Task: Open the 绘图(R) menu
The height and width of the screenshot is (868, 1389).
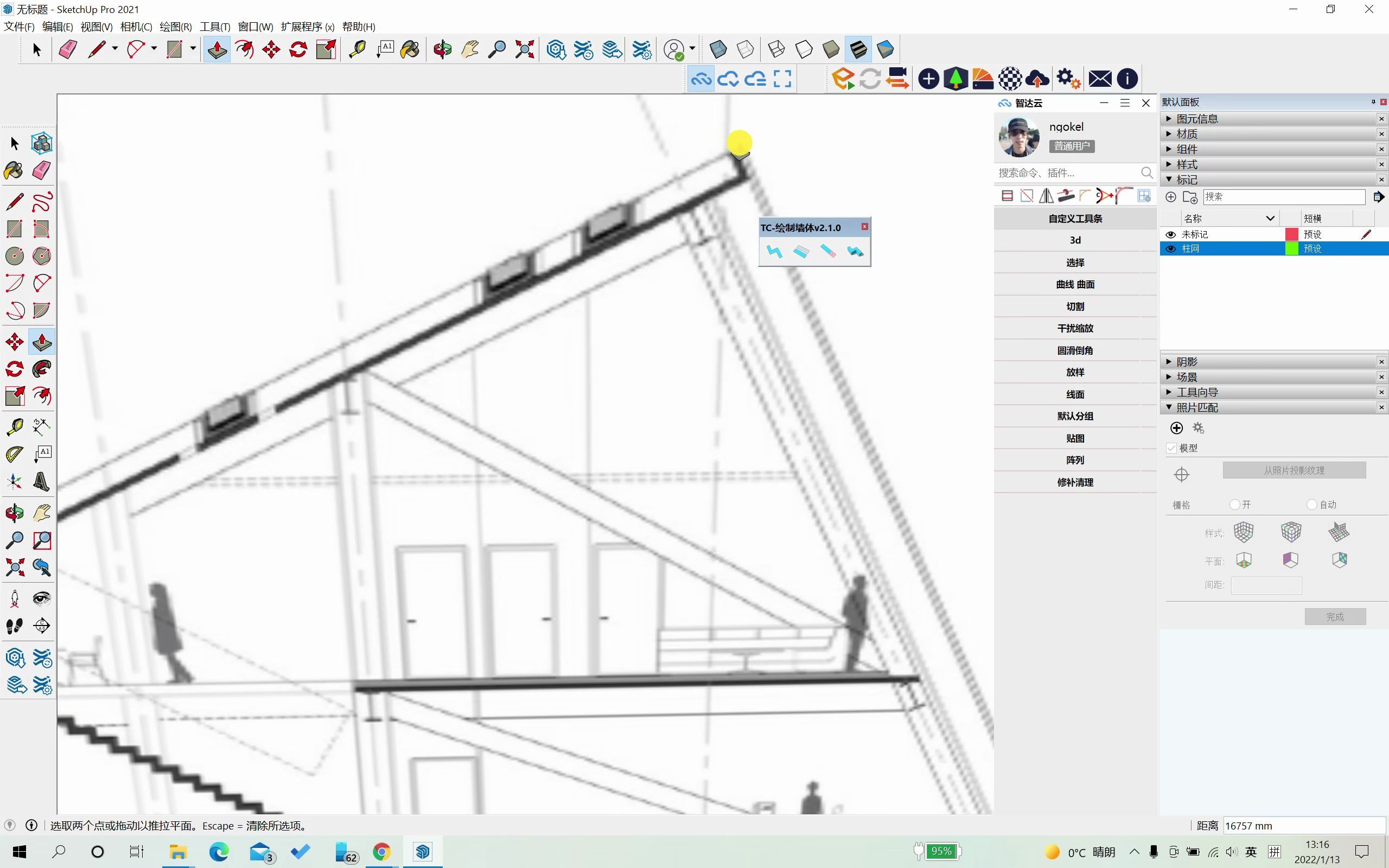Action: pos(176,27)
